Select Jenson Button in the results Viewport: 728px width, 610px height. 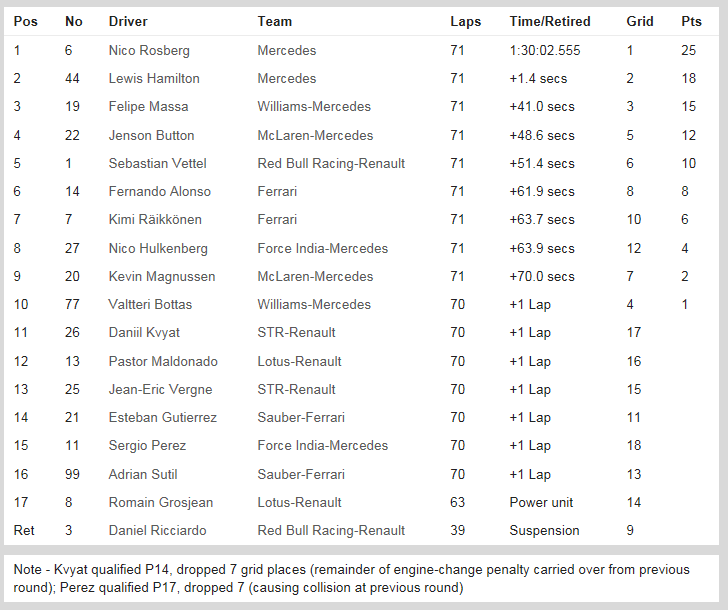pos(151,135)
